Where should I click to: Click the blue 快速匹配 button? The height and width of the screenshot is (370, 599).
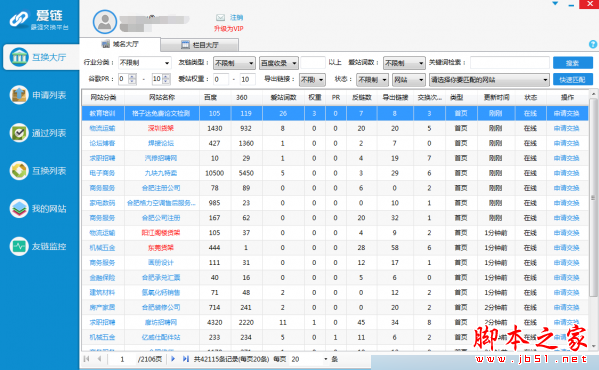(573, 79)
